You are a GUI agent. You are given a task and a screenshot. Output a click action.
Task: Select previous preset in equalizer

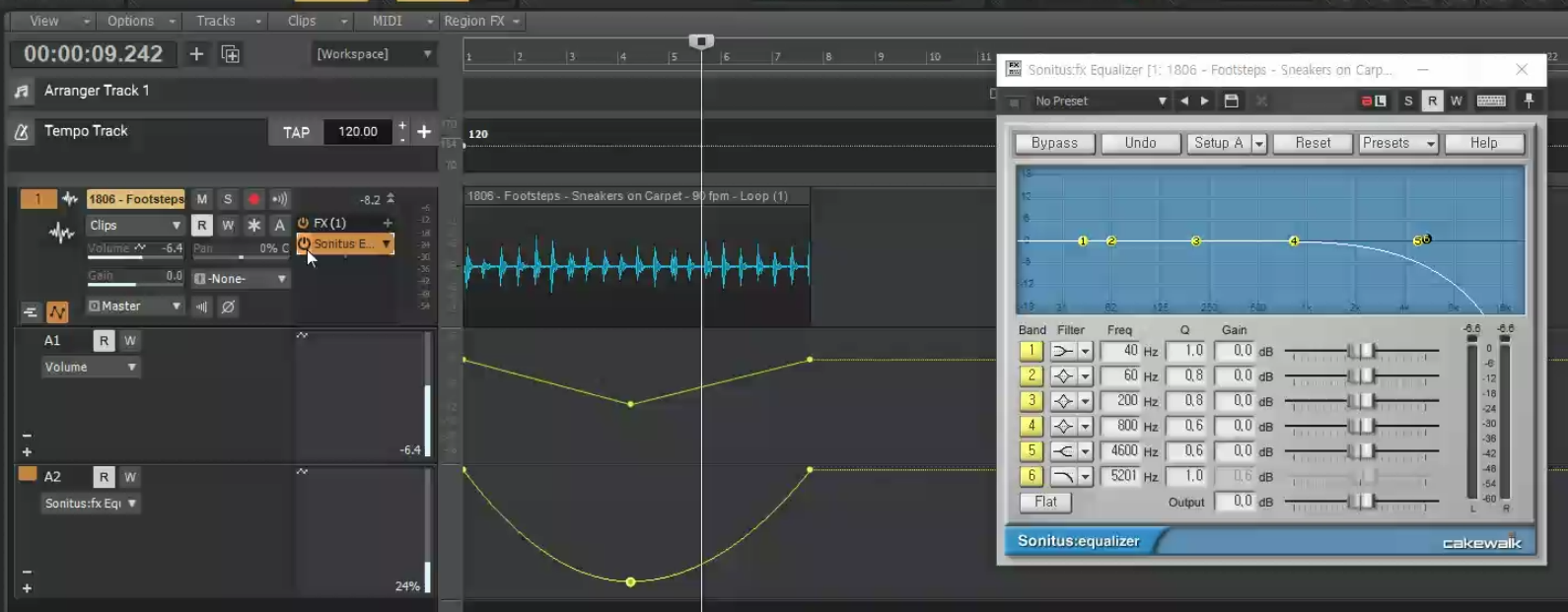point(1184,101)
